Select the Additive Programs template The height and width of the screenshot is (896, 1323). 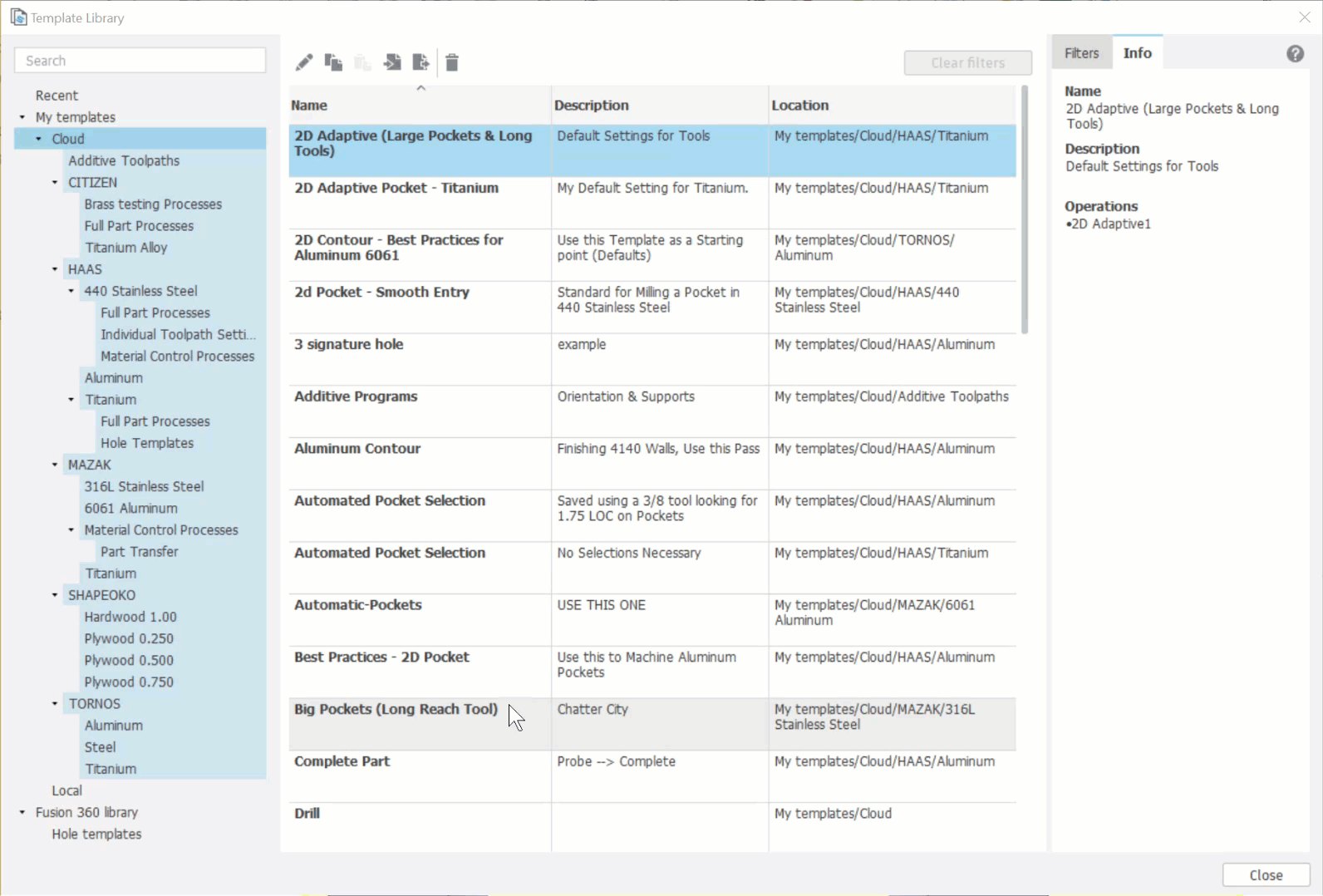point(652,411)
